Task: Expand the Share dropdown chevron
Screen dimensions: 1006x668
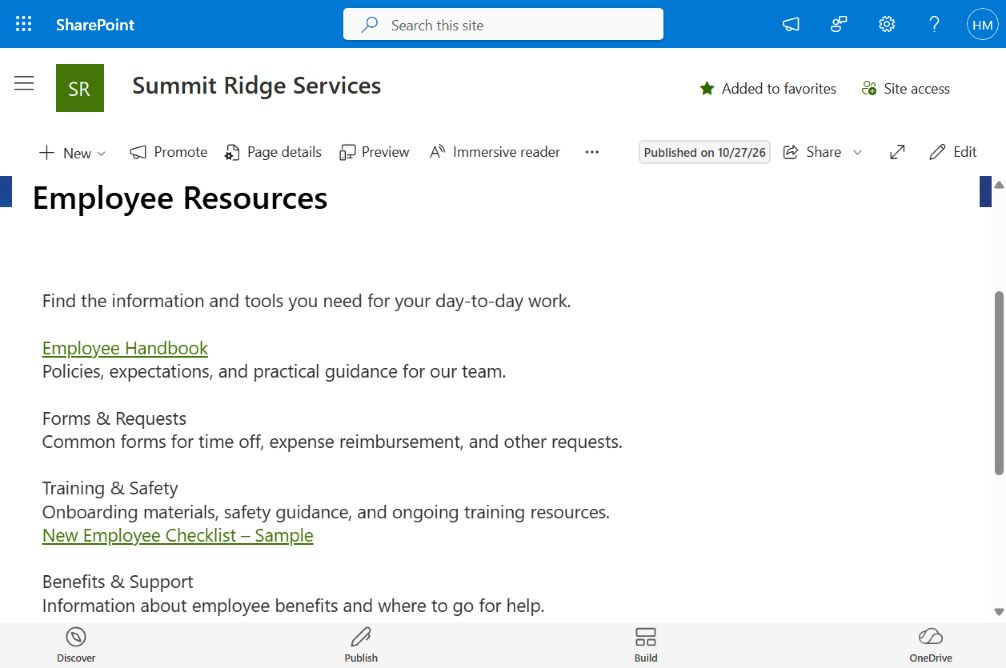Action: tap(857, 153)
